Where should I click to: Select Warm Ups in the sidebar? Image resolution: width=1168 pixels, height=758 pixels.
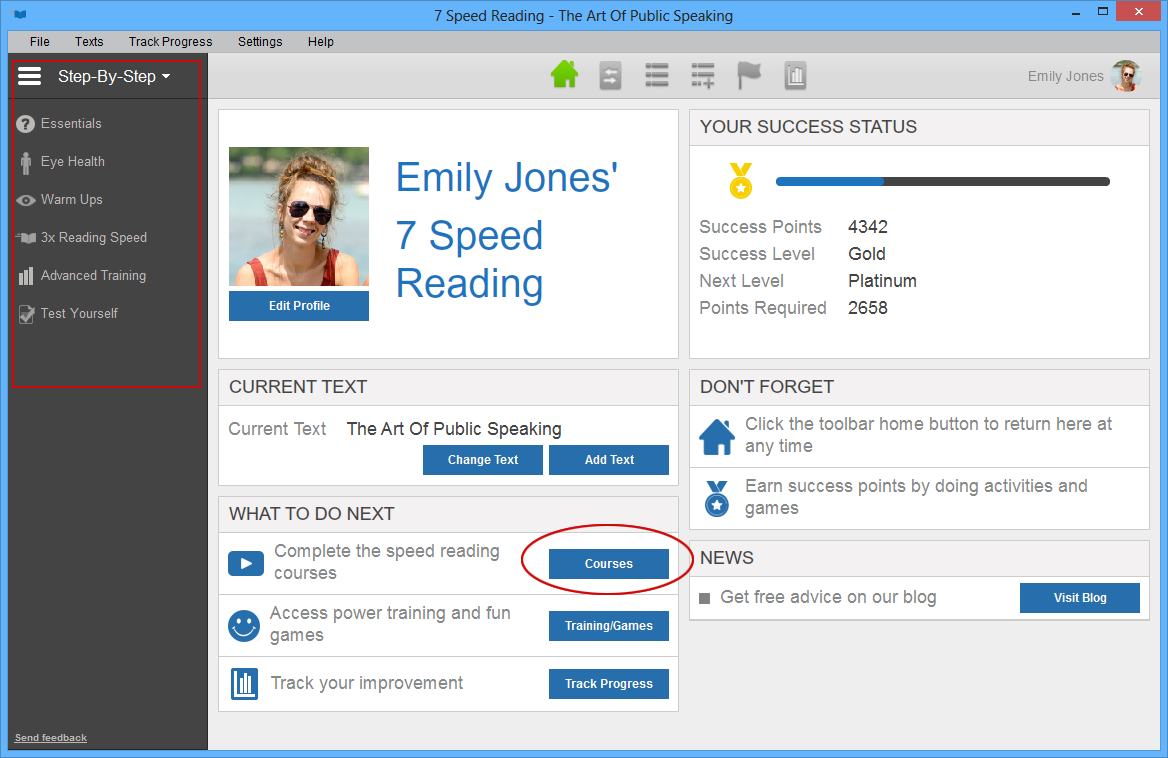[x=71, y=199]
